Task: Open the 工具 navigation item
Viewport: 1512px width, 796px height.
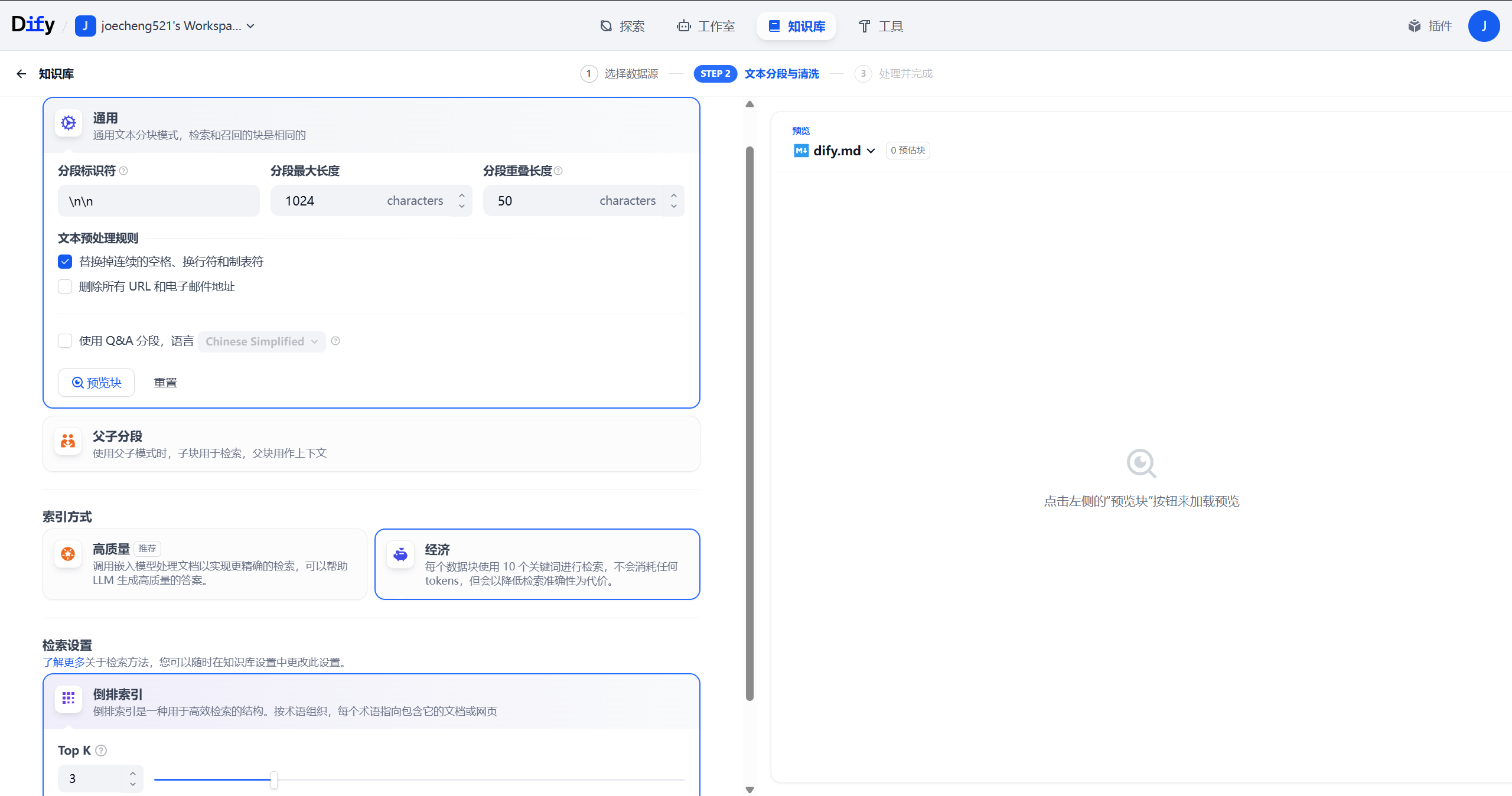Action: coord(879,26)
